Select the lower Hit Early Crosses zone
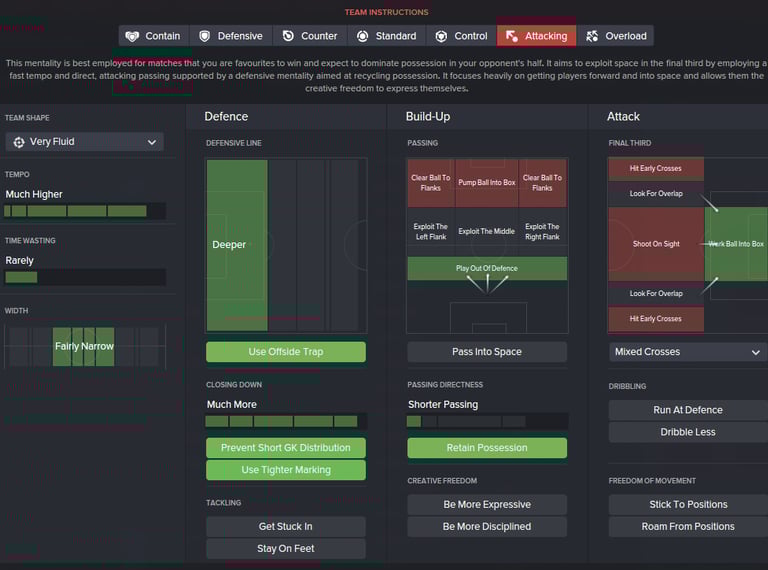The height and width of the screenshot is (570, 768). click(x=656, y=319)
